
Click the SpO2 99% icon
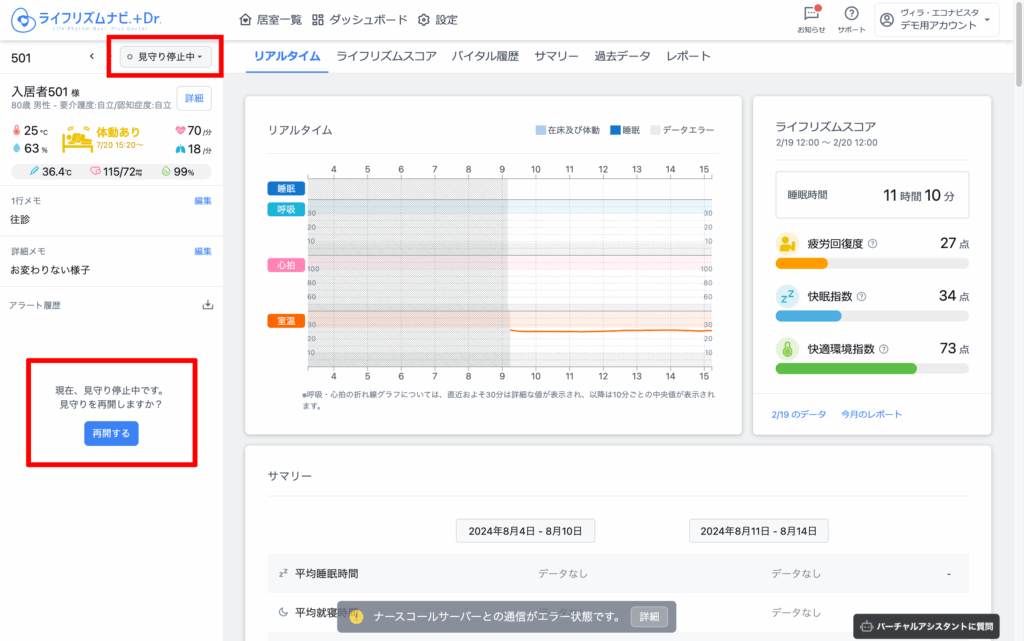(166, 171)
